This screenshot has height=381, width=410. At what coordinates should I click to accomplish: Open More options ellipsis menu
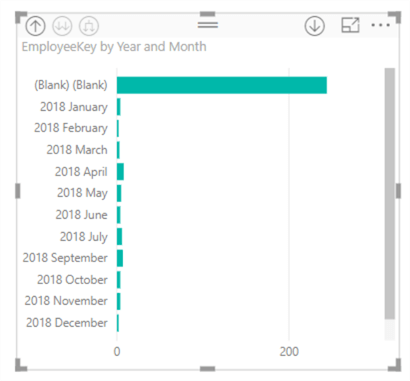(x=381, y=25)
